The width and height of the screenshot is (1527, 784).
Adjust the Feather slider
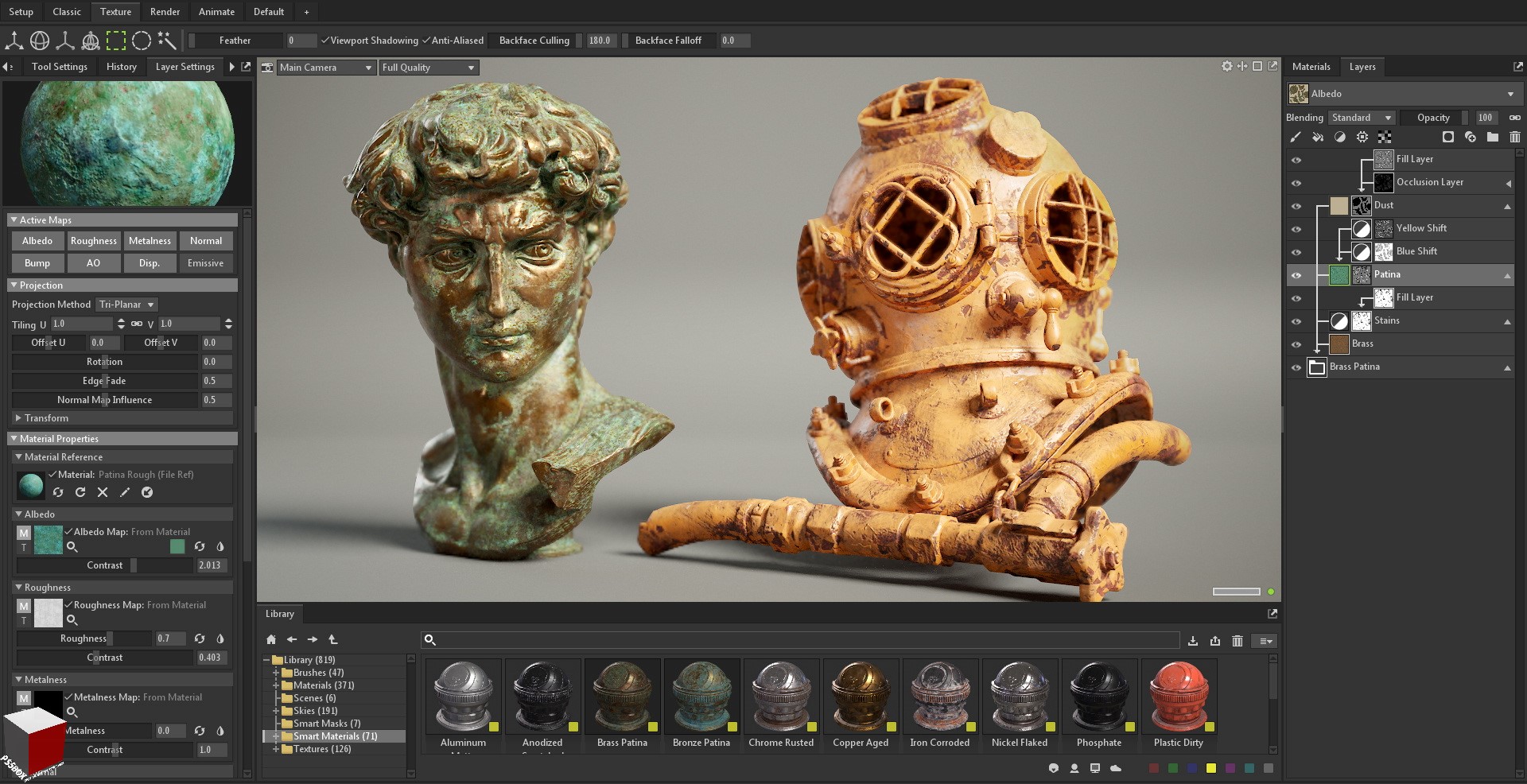(x=235, y=41)
